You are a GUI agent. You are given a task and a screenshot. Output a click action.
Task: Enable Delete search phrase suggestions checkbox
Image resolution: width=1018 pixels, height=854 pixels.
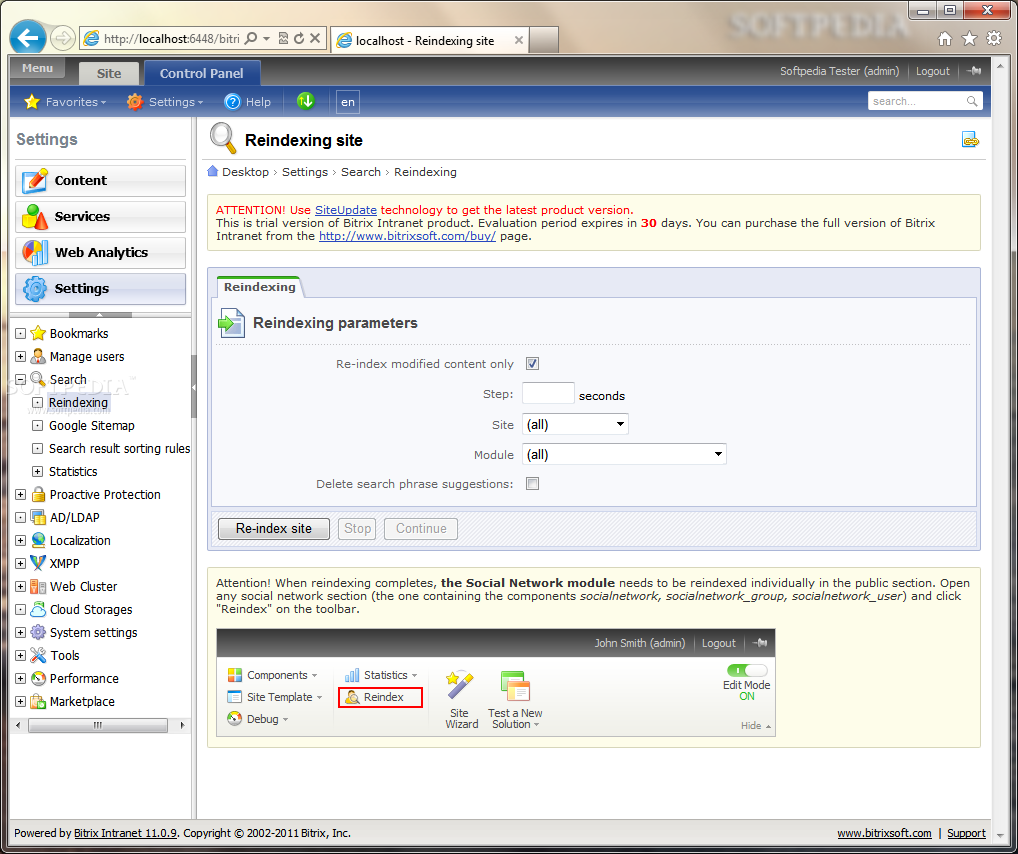click(x=532, y=484)
